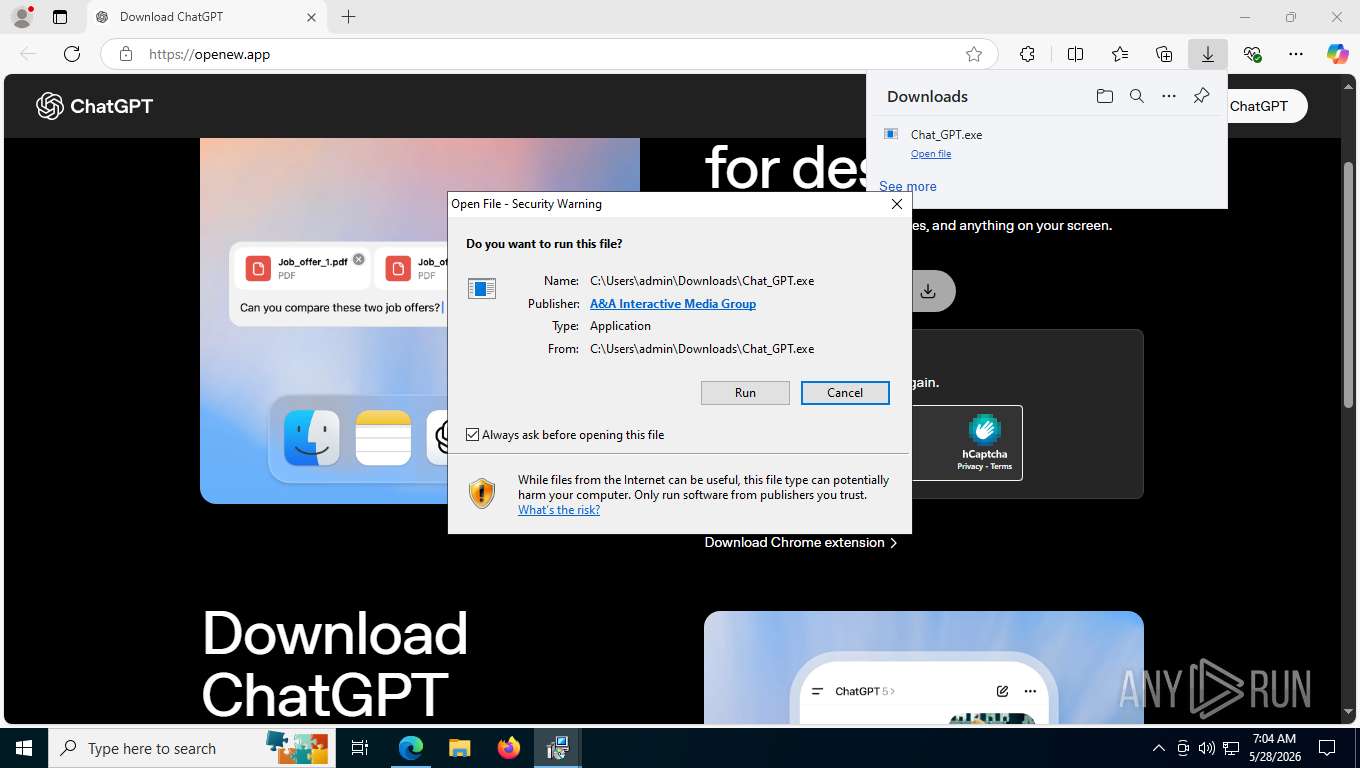This screenshot has height=768, width=1360.
Task: Open Firefox from taskbar
Action: pyautogui.click(x=509, y=748)
